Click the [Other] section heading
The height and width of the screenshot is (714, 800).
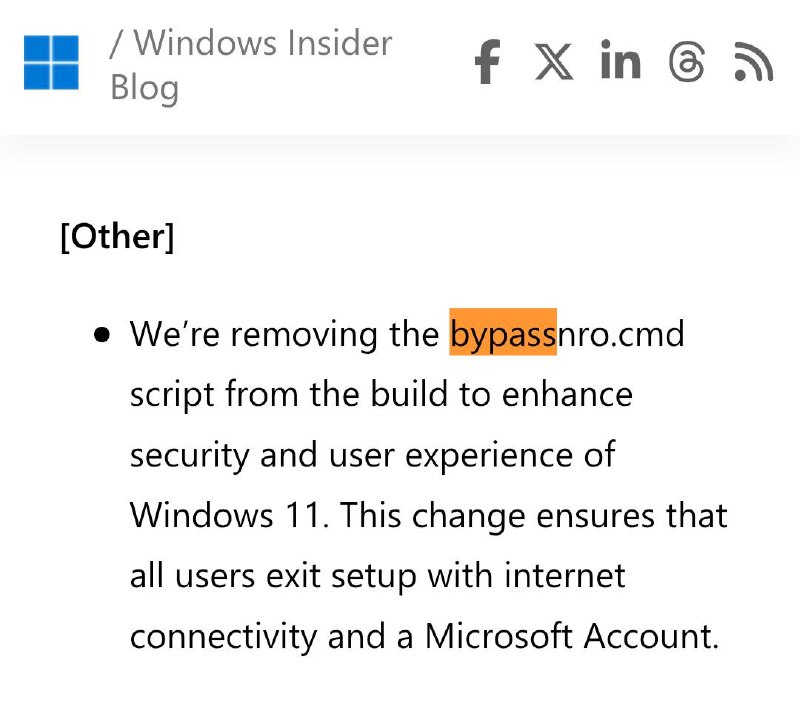(x=117, y=237)
